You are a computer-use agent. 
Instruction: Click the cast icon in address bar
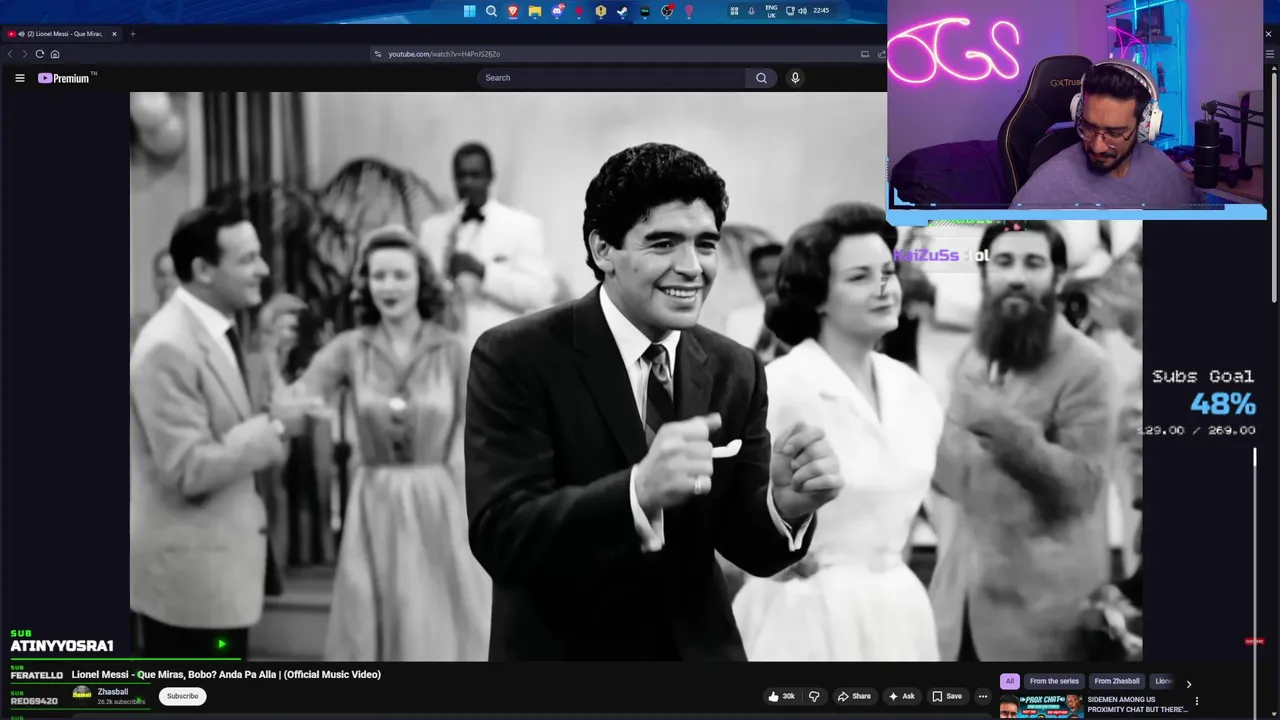865,54
